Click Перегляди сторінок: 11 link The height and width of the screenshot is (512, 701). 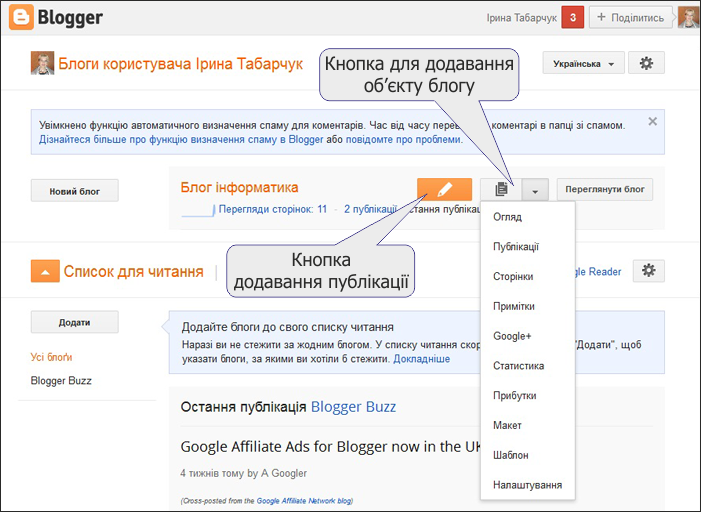(273, 209)
